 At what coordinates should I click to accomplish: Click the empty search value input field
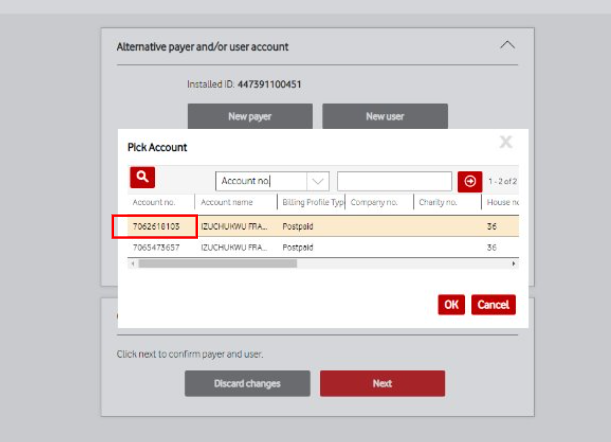click(394, 181)
